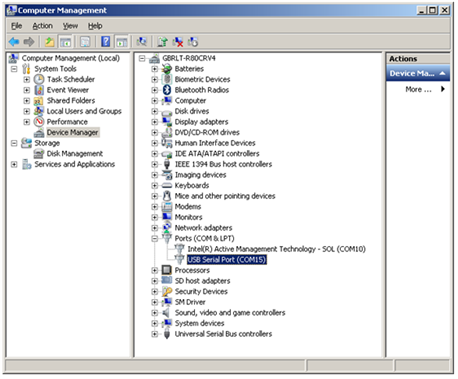Click the Back arrow toolbar icon
Screen dimensions: 458x379
[14, 42]
